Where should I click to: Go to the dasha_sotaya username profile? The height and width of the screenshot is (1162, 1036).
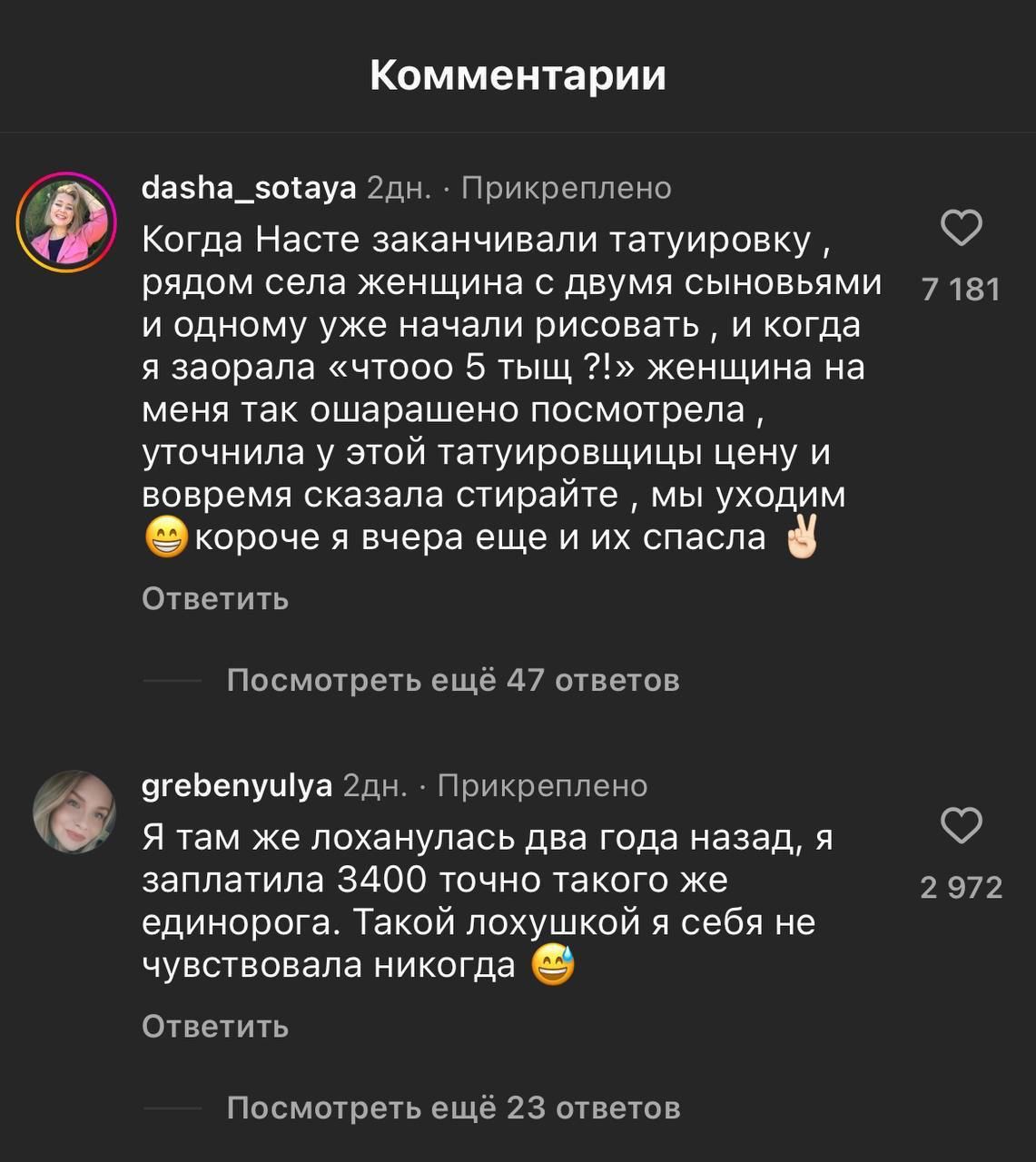coord(249,188)
